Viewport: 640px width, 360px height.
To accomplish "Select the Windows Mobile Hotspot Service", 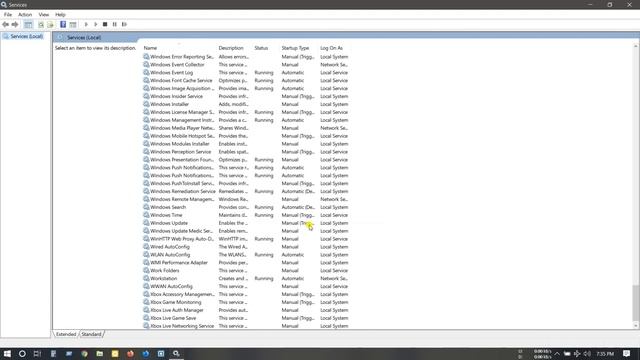I will click(x=246, y=136).
